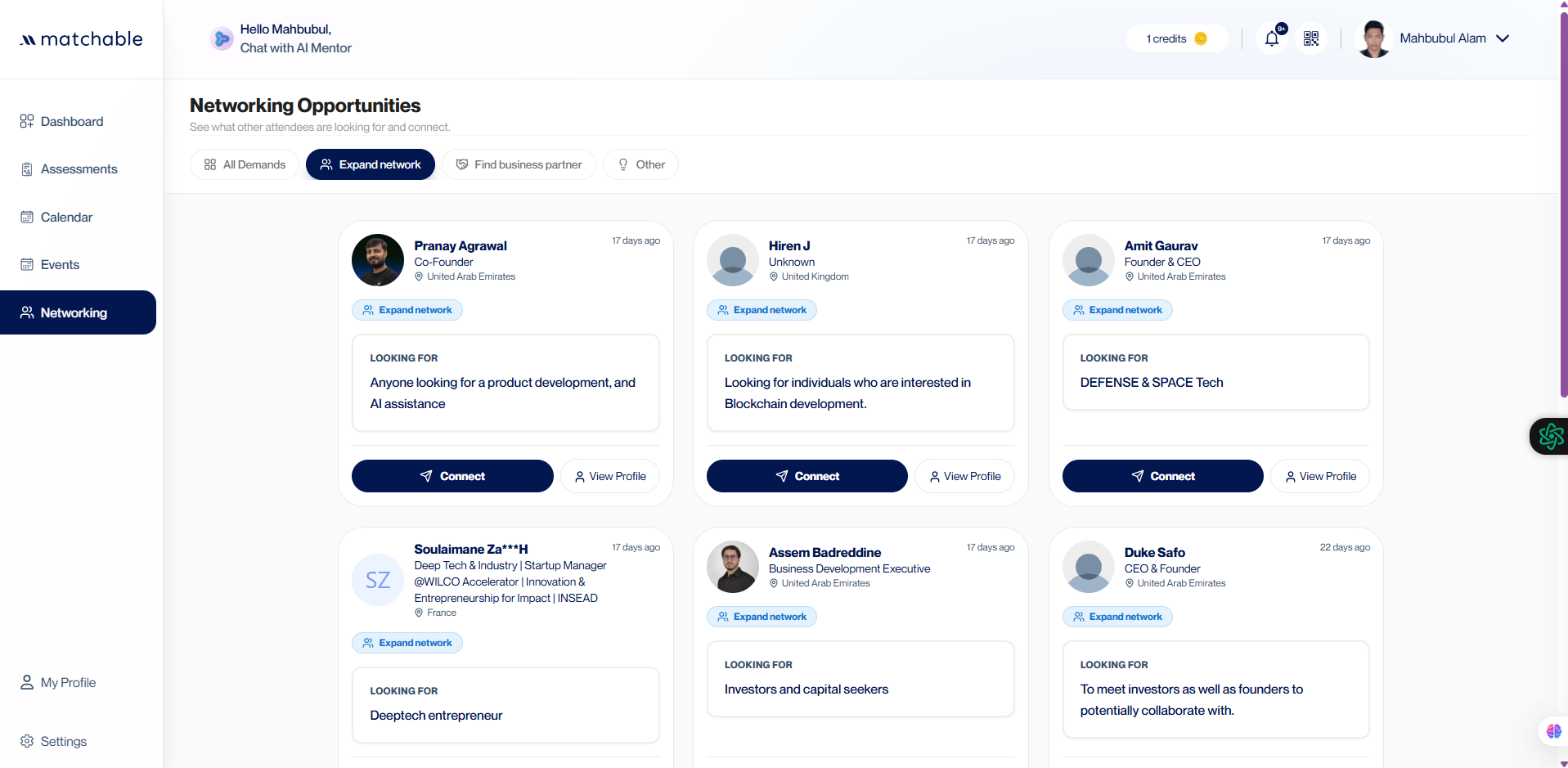Image resolution: width=1568 pixels, height=768 pixels.
Task: Click the QR code icon in header
Action: pyautogui.click(x=1311, y=38)
